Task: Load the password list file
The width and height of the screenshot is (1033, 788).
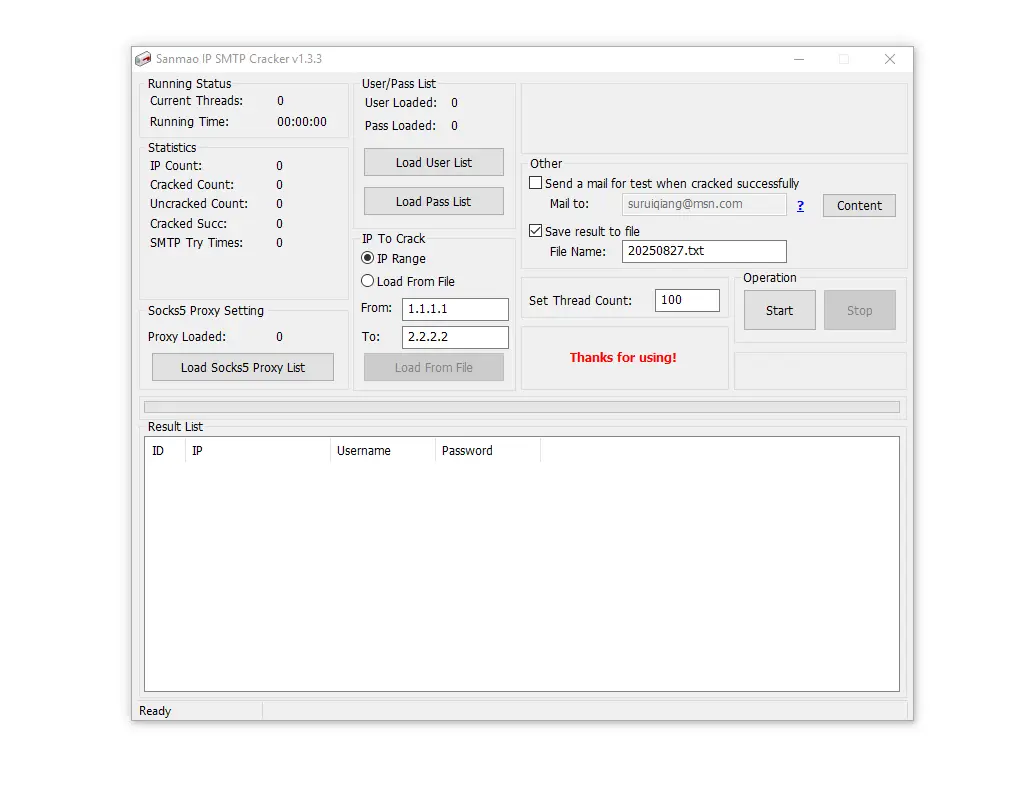Action: click(433, 201)
